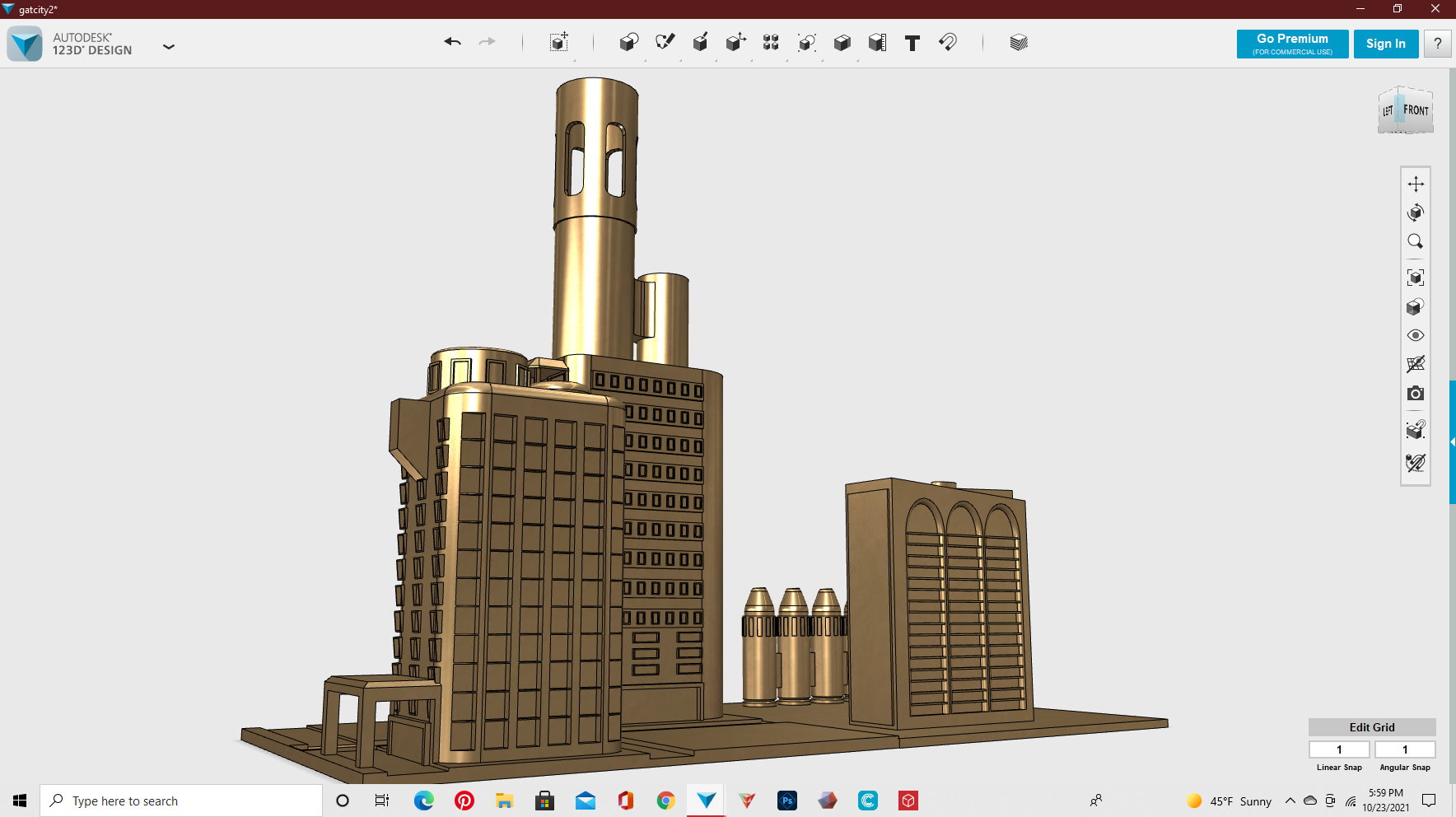Open the Primitives shapes dropdown
This screenshot has height=817, width=1456.
(629, 42)
